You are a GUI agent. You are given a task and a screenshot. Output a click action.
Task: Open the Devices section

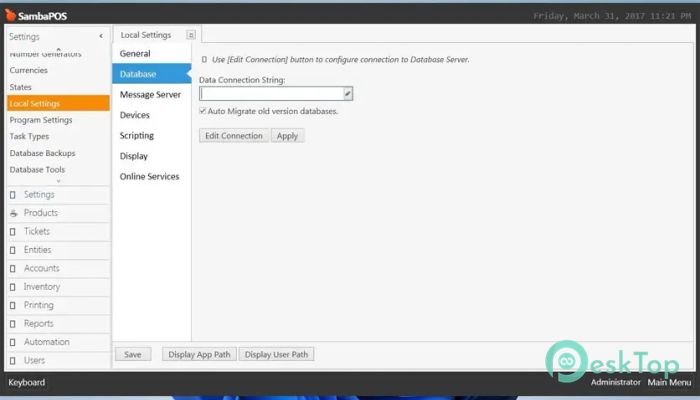click(152, 115)
